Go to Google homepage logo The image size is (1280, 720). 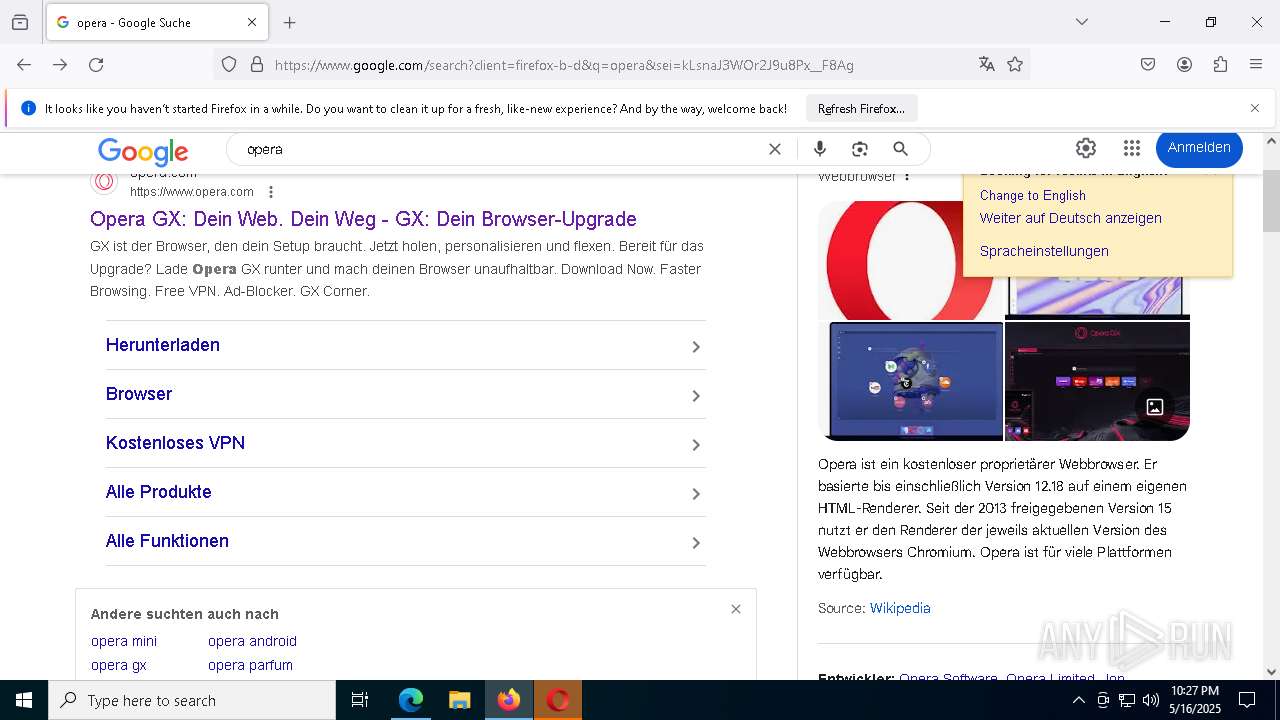point(143,151)
